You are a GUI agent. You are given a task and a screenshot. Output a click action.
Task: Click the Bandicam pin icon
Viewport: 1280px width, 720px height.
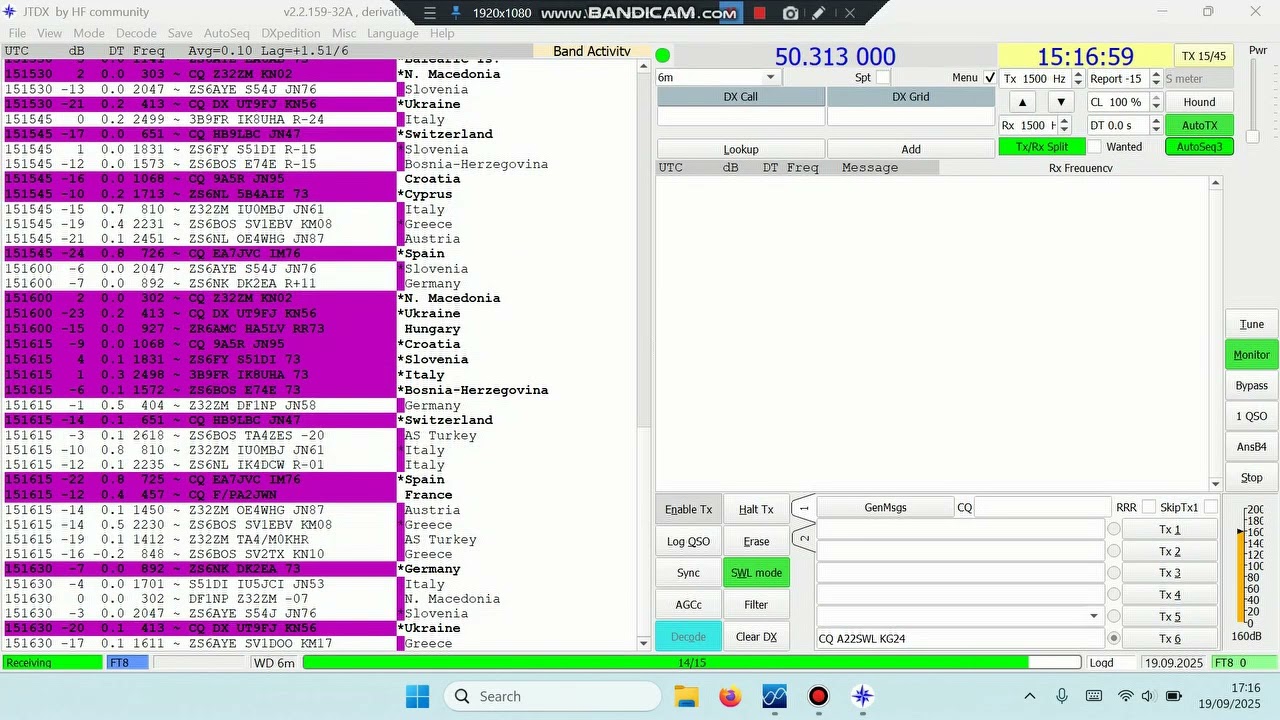[456, 13]
